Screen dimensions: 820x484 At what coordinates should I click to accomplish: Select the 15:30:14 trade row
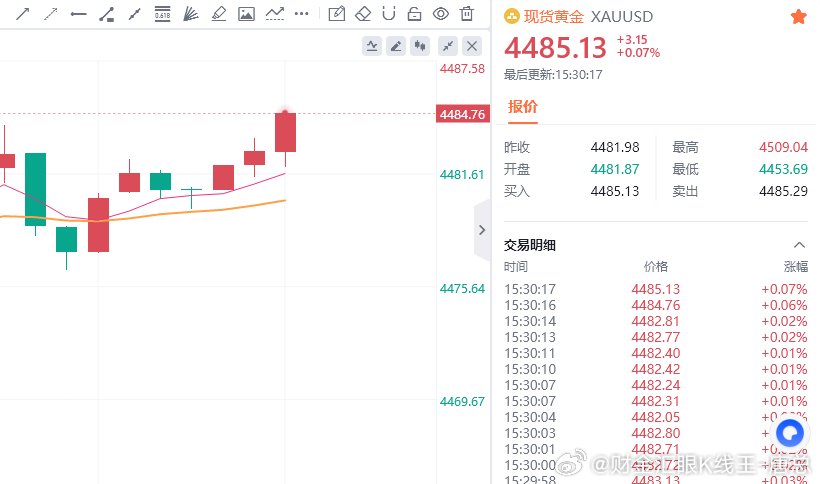tap(656, 321)
